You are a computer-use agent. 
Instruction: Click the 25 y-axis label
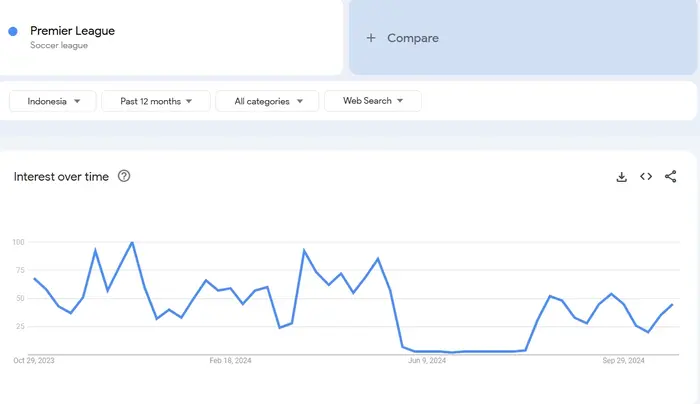tap(20, 326)
